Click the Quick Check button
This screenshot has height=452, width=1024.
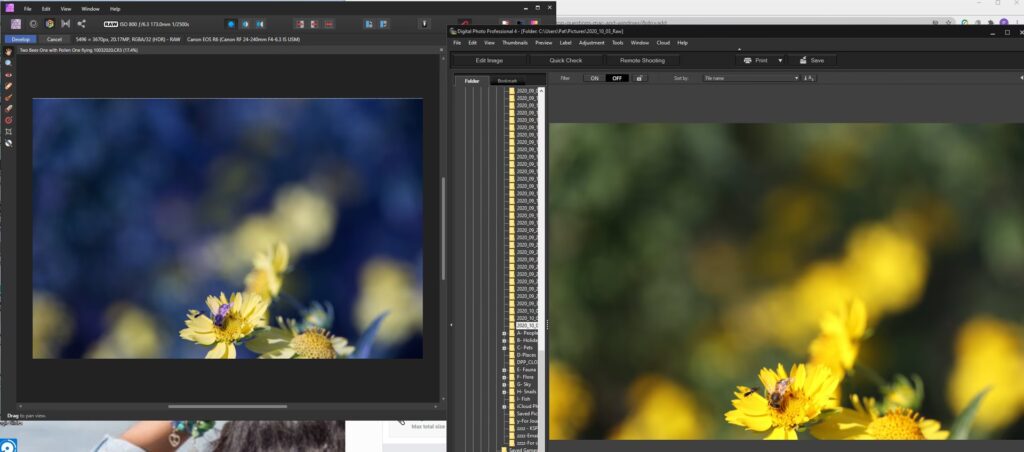point(565,60)
